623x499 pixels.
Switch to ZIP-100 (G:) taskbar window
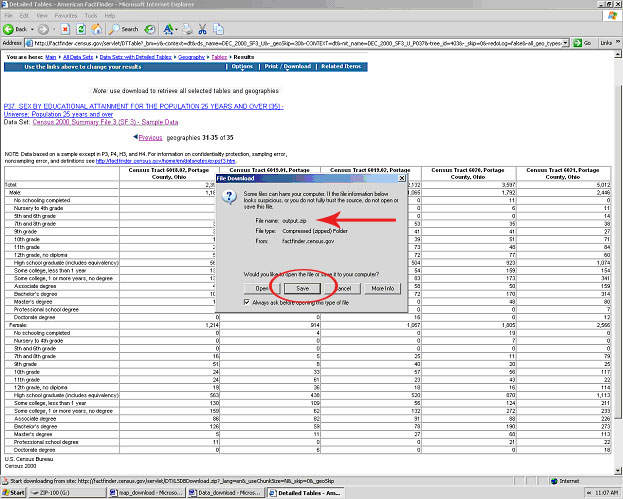(67, 493)
